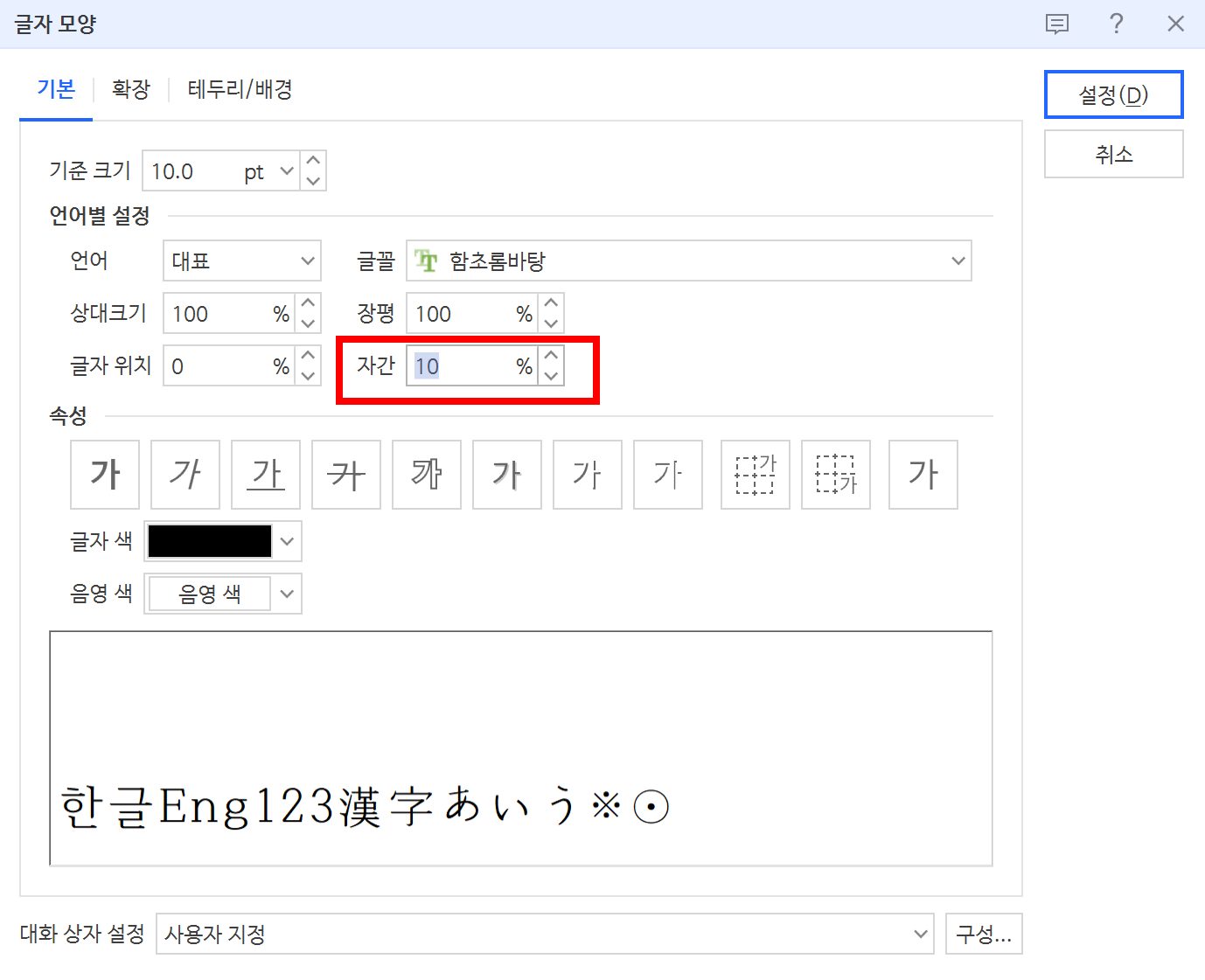Select the outline text style icon
This screenshot has width=1205, height=980.
426,475
